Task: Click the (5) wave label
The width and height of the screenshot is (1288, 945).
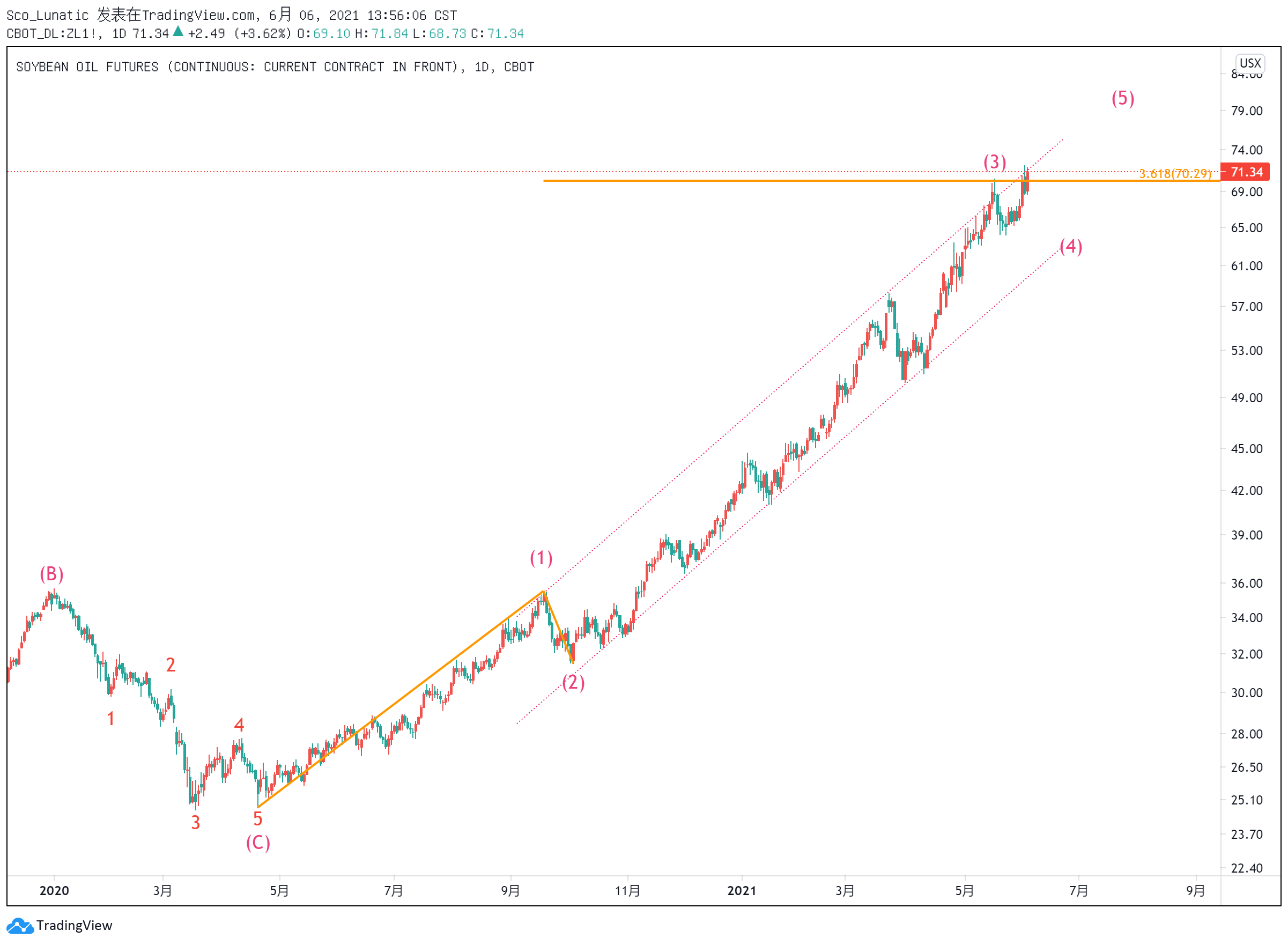Action: pyautogui.click(x=1123, y=98)
